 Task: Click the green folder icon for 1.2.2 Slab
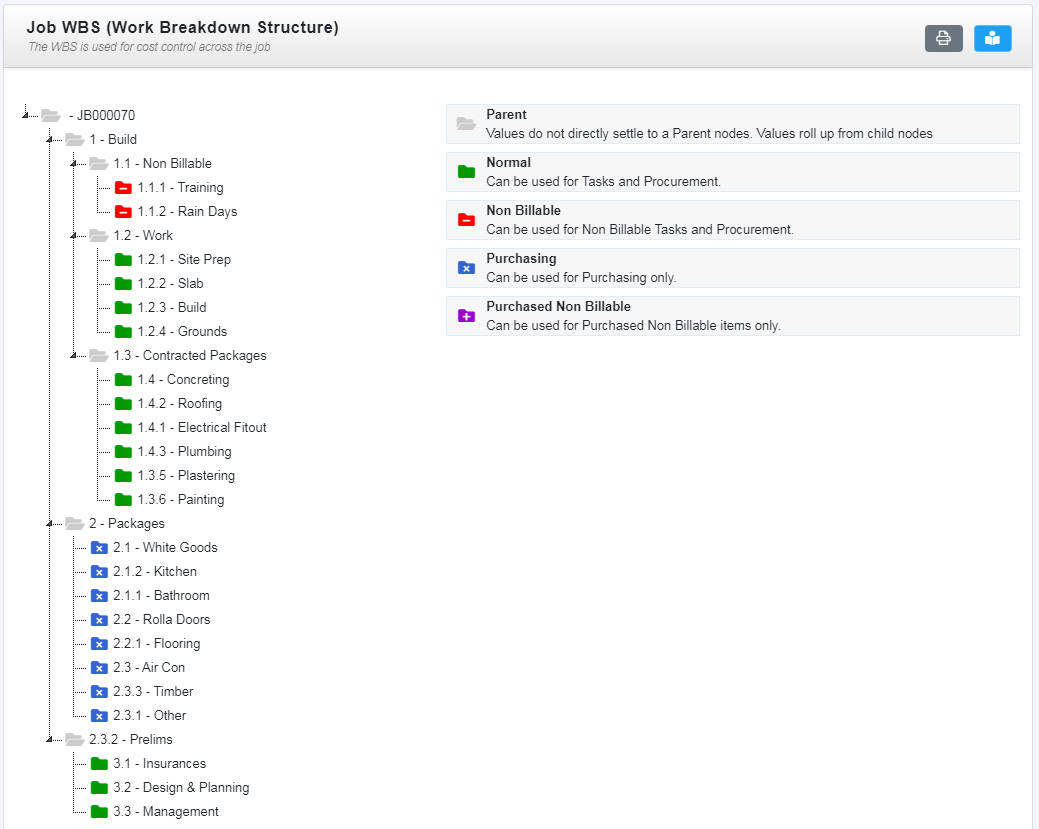(123, 284)
